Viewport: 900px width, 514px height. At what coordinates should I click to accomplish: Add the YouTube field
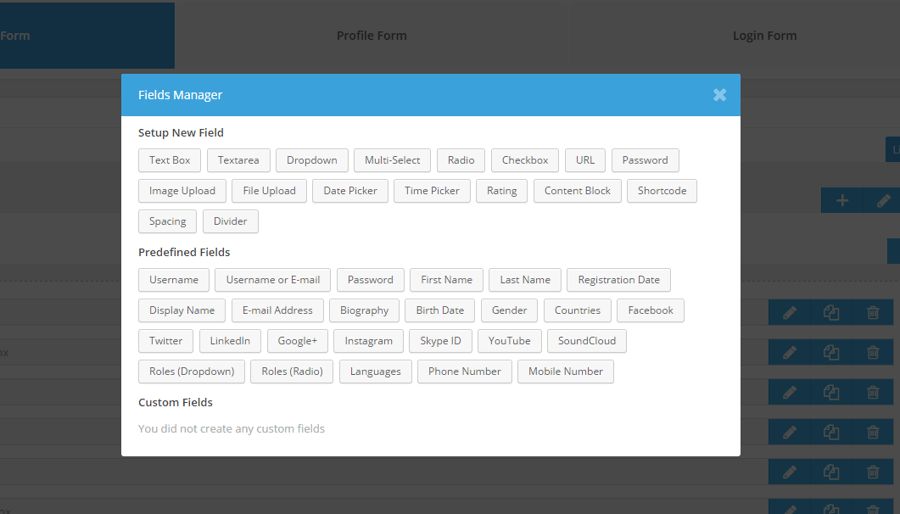509,341
